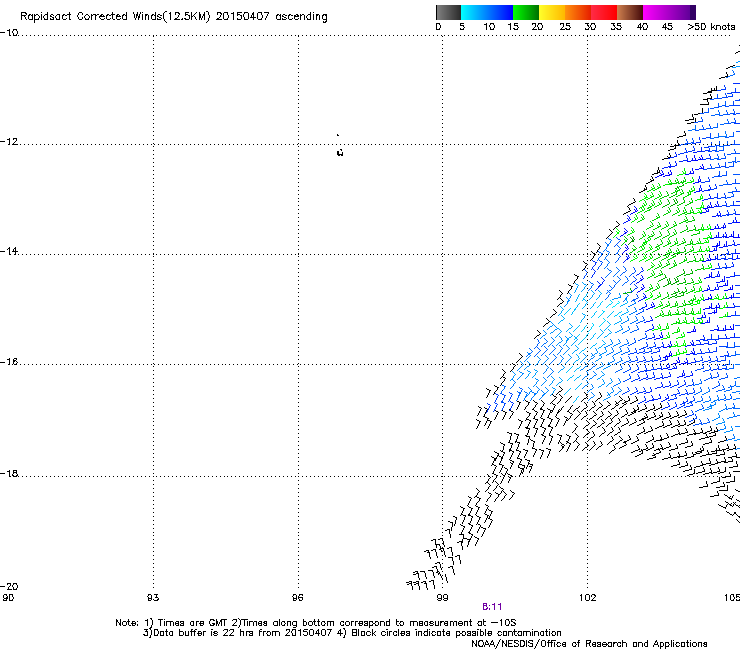This screenshot has height=650, width=740.
Task: Click the longitude label '96'
Action: [297, 598]
